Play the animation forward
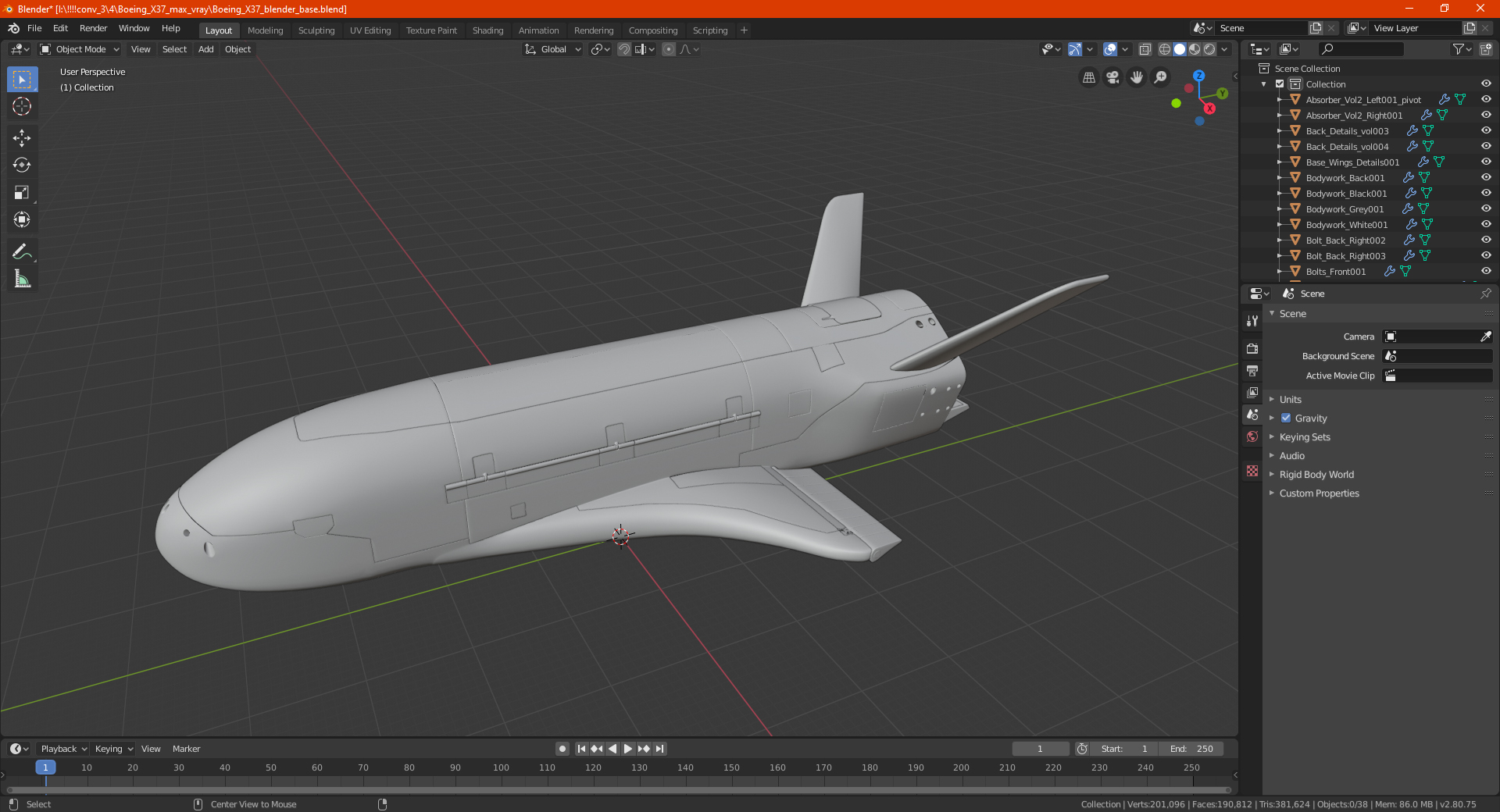Viewport: 1500px width, 812px height. point(628,749)
